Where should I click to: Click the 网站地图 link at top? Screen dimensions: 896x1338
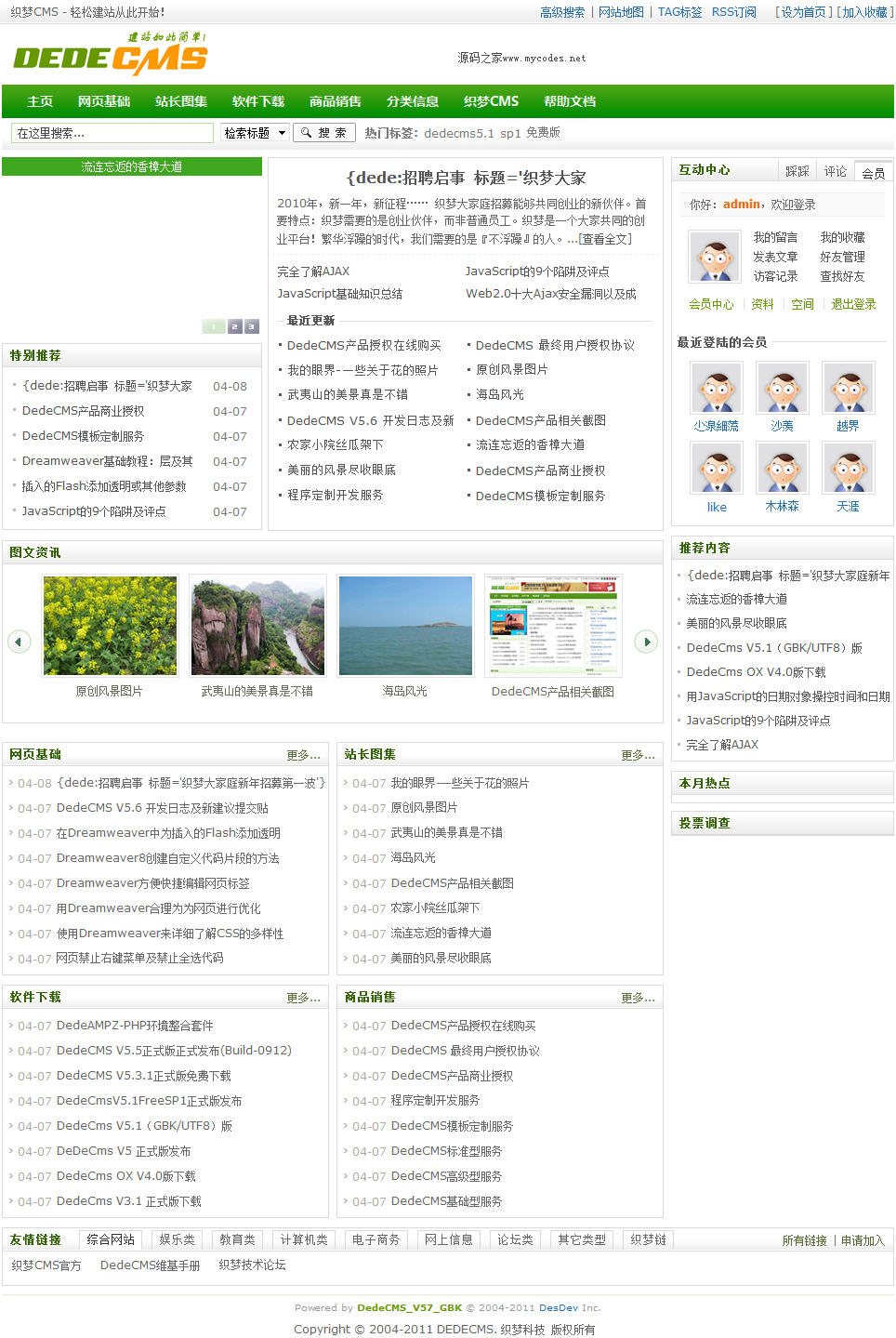[621, 12]
